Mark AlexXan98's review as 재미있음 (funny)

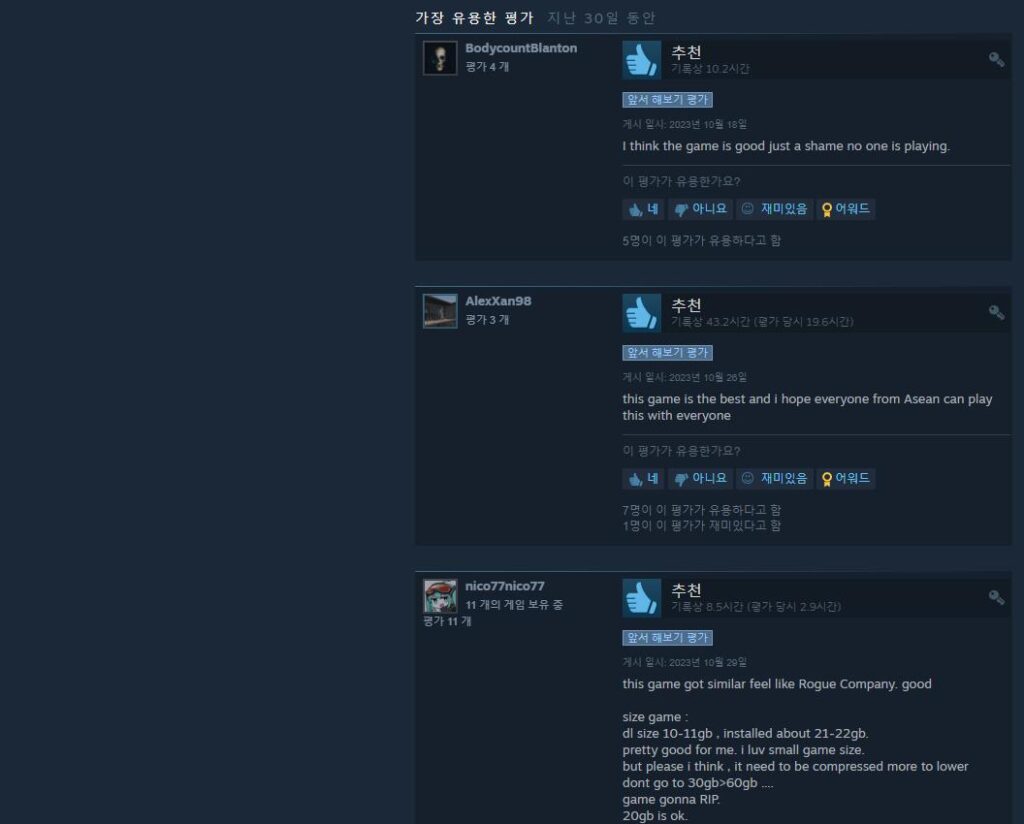point(775,479)
